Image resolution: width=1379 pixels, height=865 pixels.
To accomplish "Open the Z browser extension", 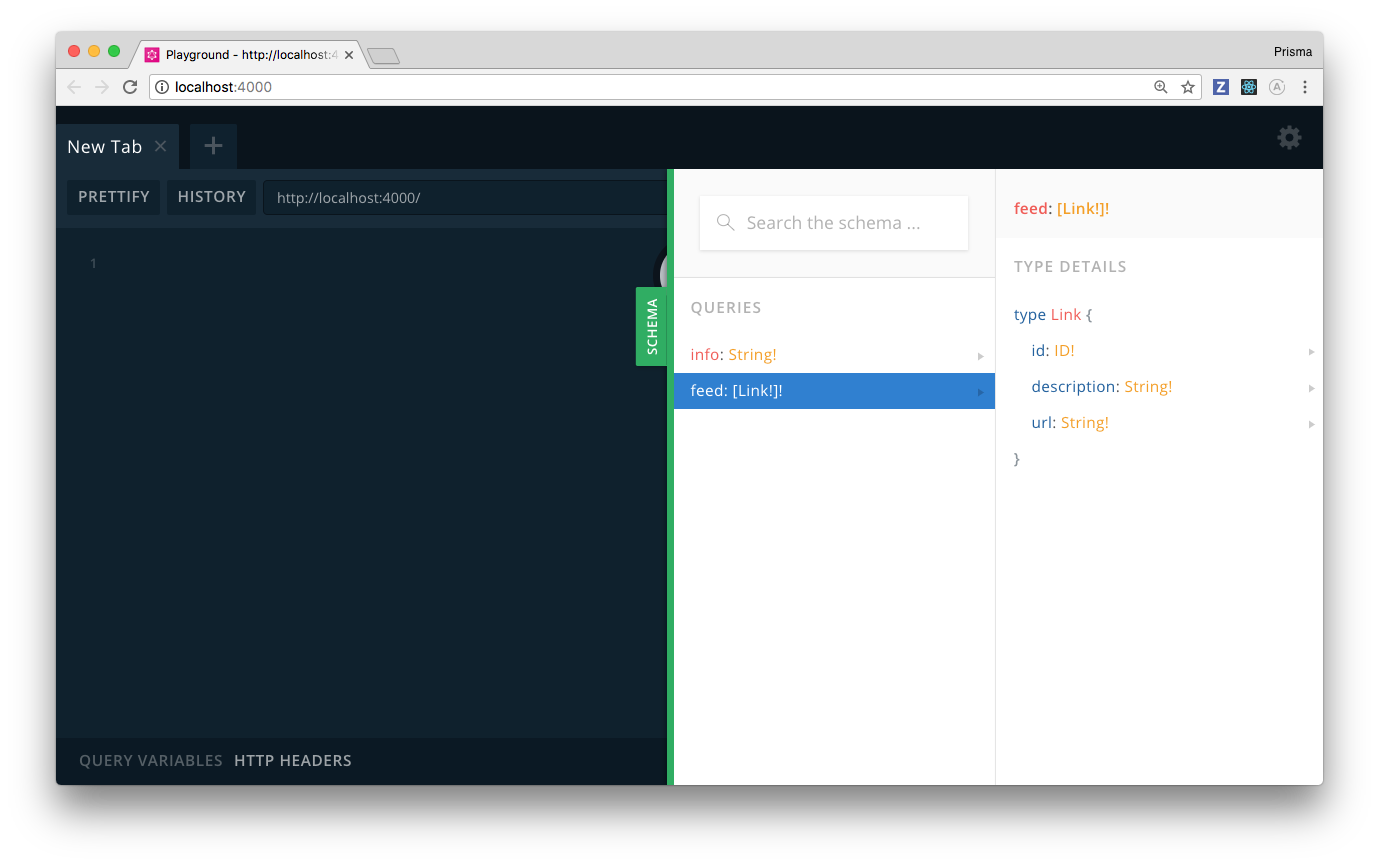I will click(x=1220, y=87).
